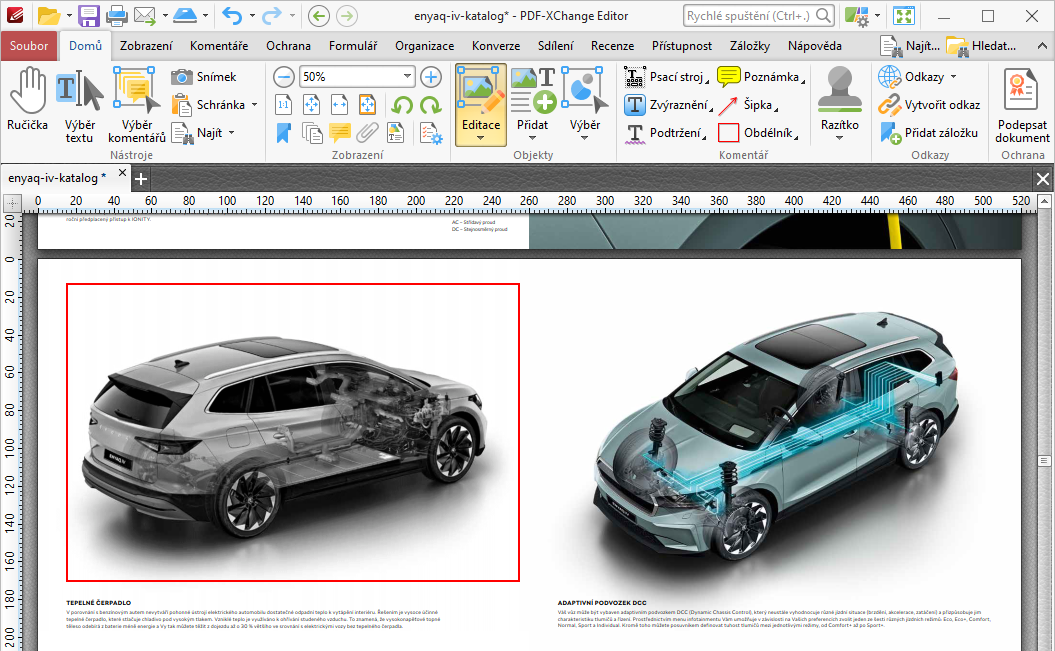The height and width of the screenshot is (651, 1055).
Task: Undo the last action
Action: point(231,15)
